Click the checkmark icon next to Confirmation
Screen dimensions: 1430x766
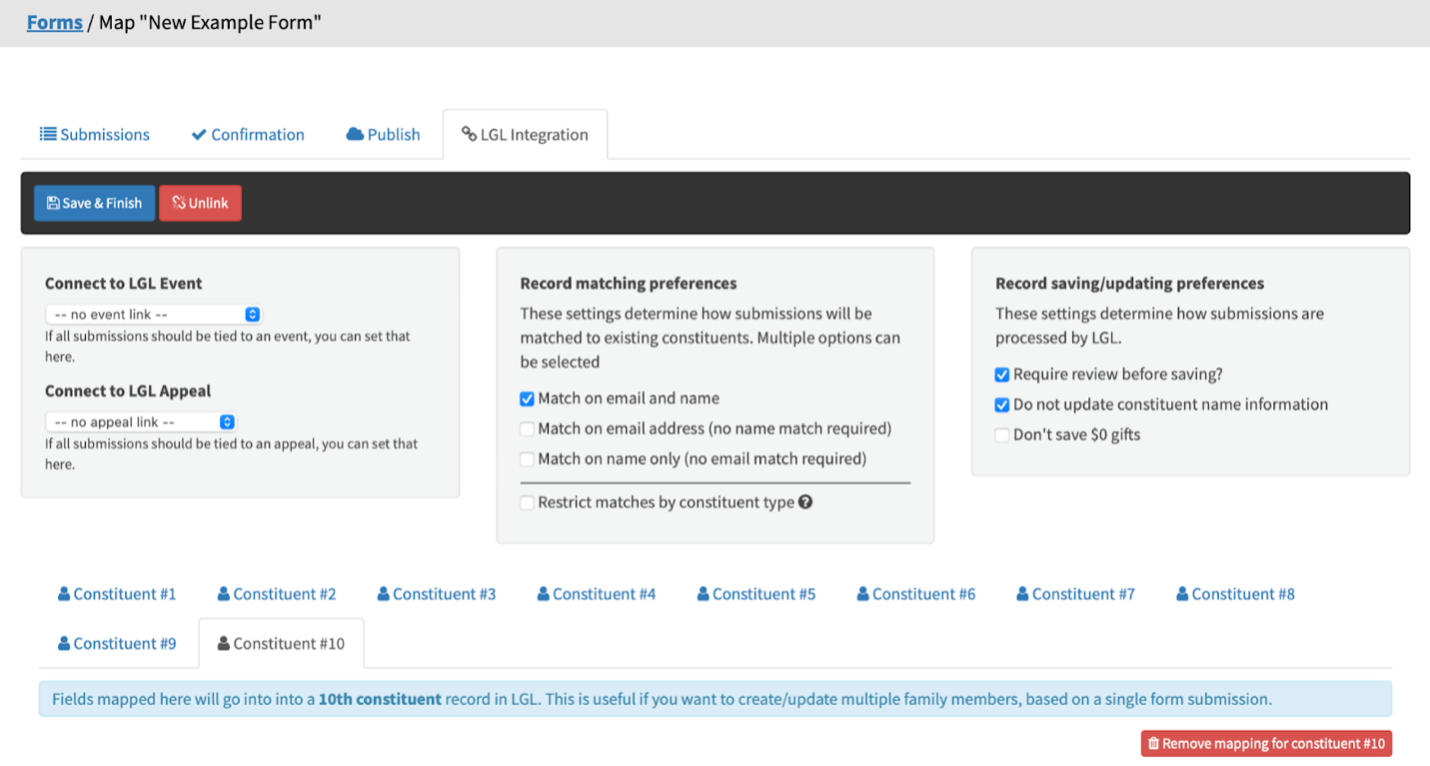199,134
